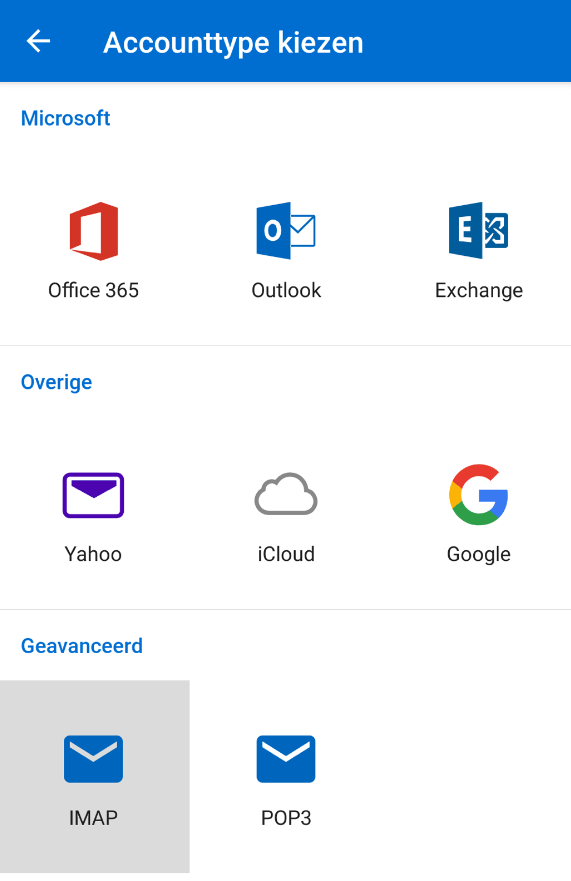Image resolution: width=571 pixels, height=881 pixels.
Task: Tap the Office 365 label
Action: tap(93, 290)
